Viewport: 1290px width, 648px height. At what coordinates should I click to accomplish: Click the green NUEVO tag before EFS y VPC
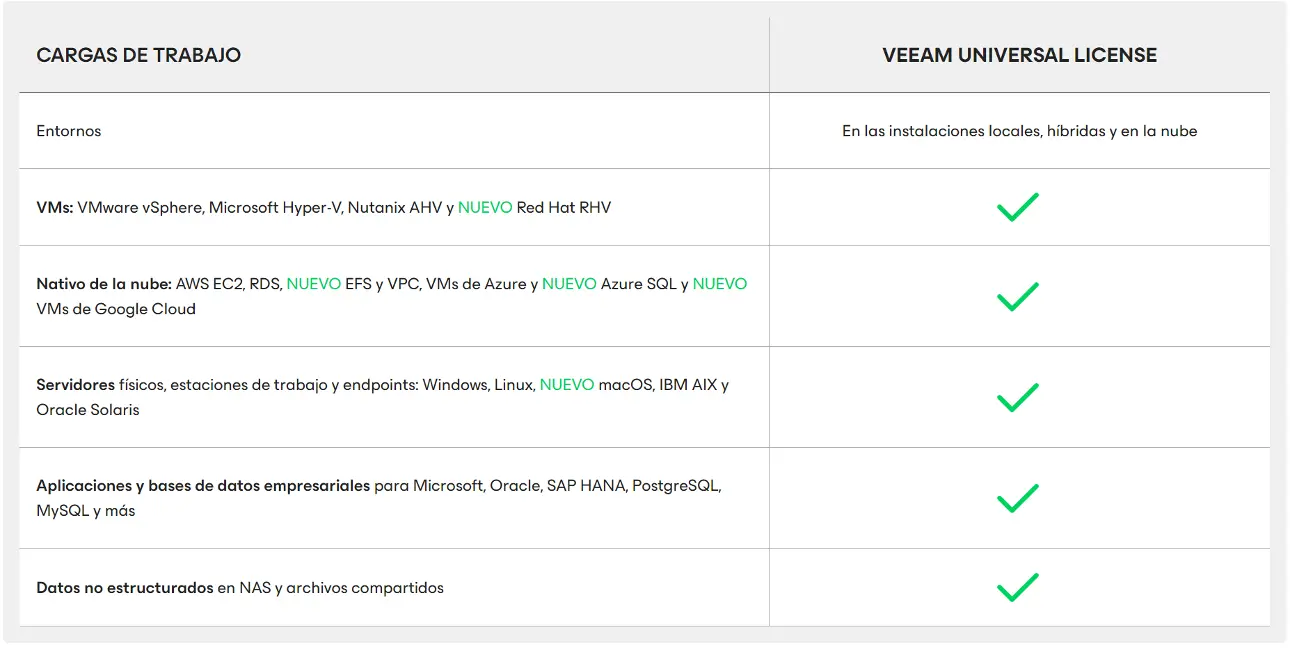[313, 284]
